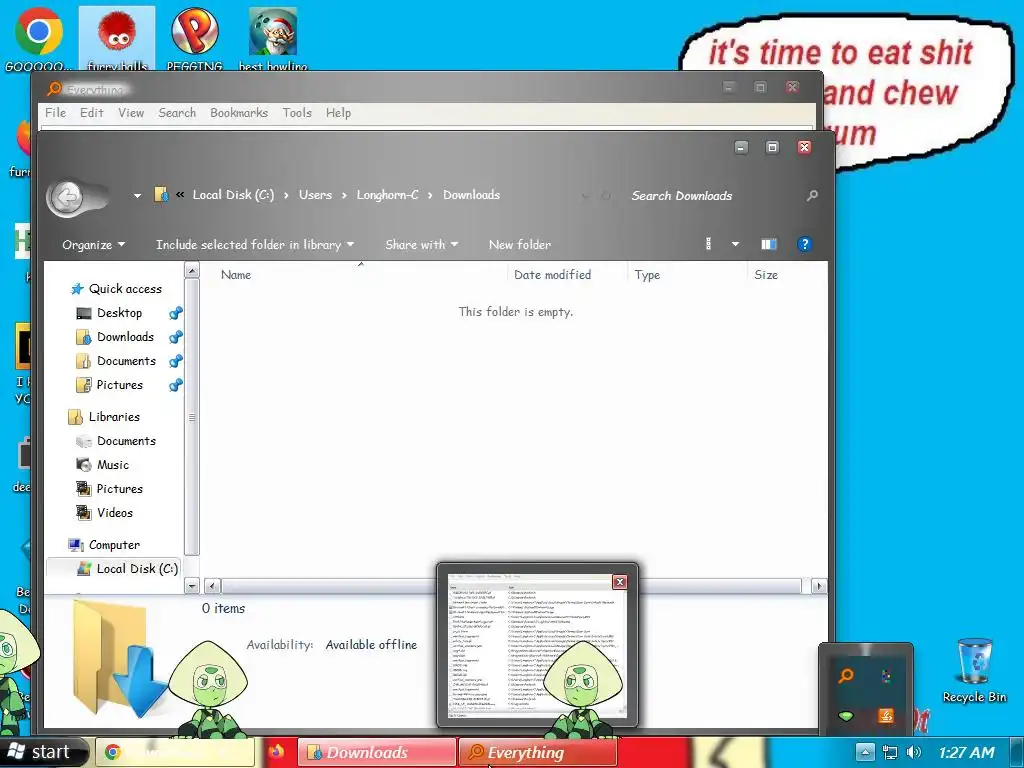Screen dimensions: 1024x768
Task: Open File menu in Everything window
Action: (56, 113)
